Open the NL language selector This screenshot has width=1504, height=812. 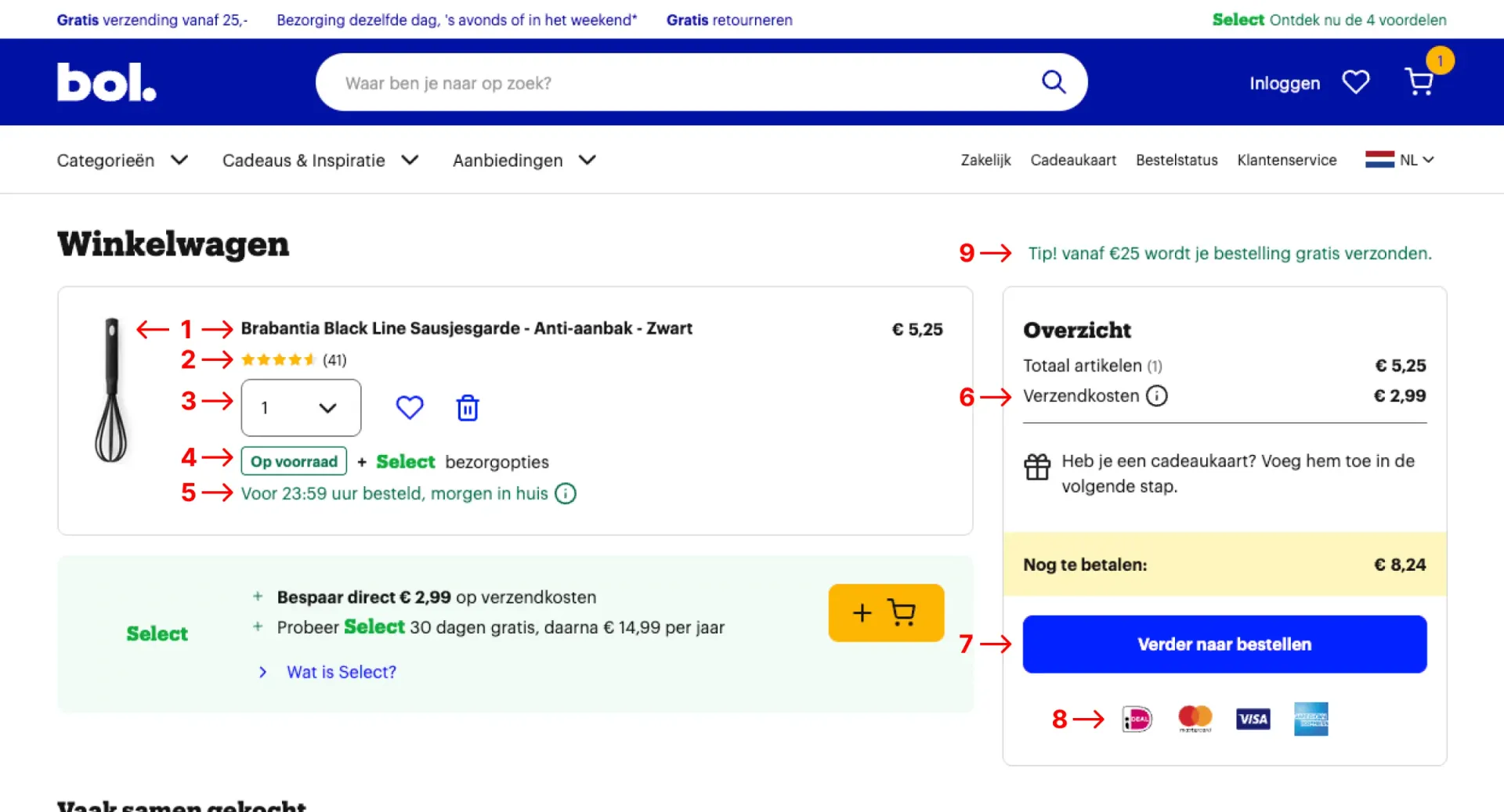click(1400, 160)
